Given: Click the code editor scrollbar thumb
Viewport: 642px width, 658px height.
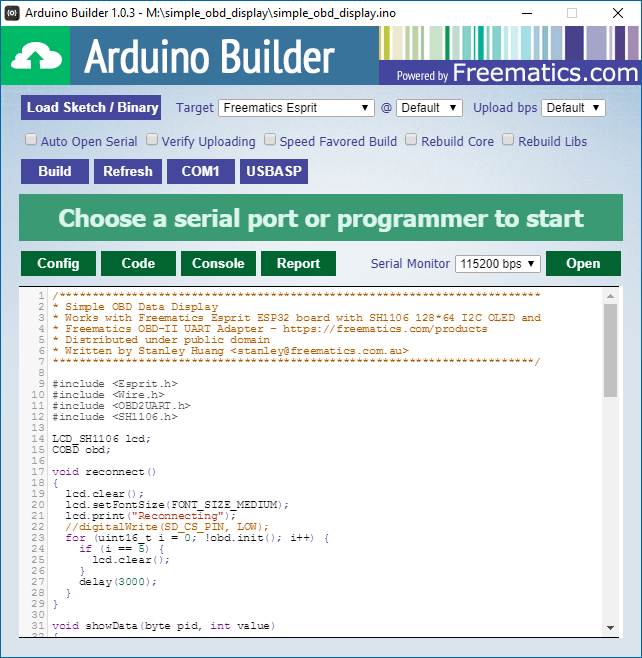Looking at the screenshot, I should [611, 350].
